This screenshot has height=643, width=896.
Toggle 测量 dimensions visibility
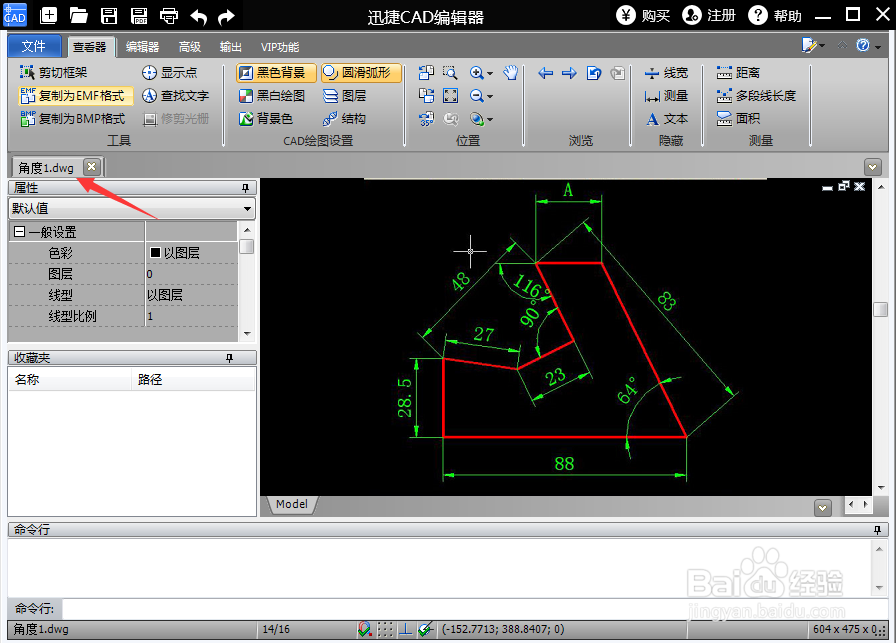pos(666,95)
